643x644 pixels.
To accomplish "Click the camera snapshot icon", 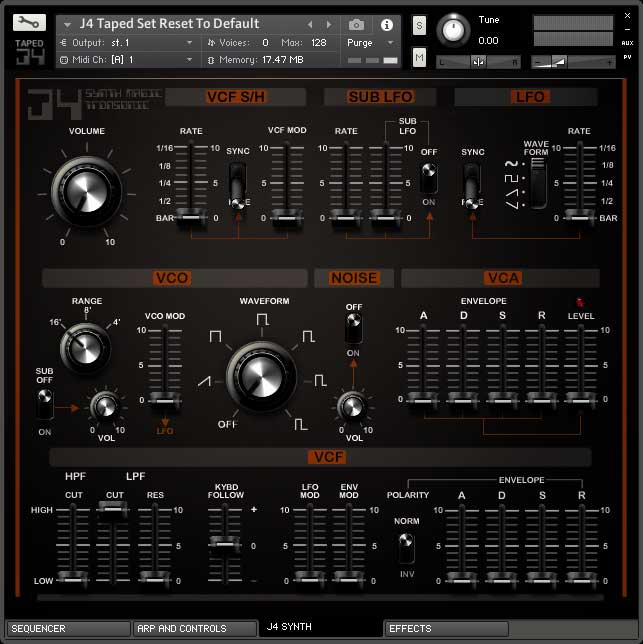I will pos(356,24).
